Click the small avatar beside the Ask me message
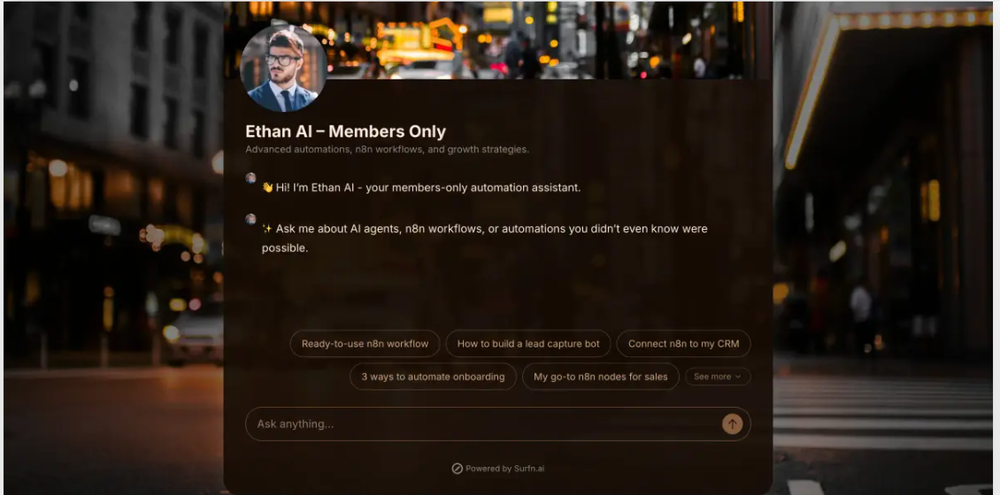Image resolution: width=1000 pixels, height=495 pixels. (x=251, y=219)
